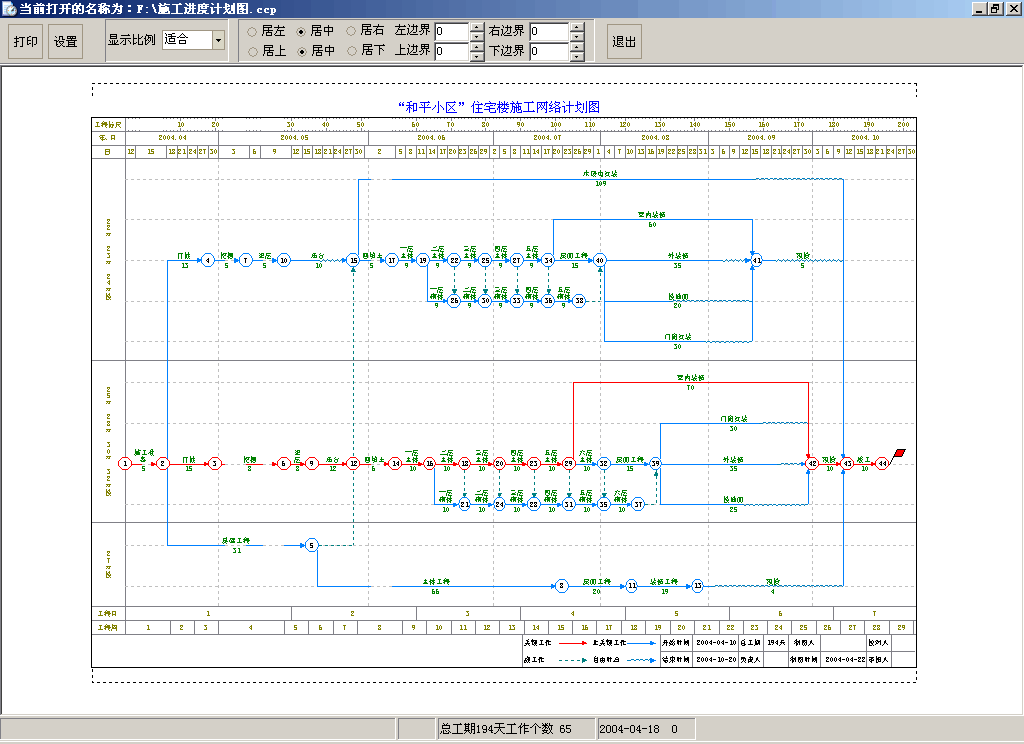Focus the 上边界 margin input field
Image resolution: width=1024 pixels, height=744 pixels.
[x=452, y=51]
